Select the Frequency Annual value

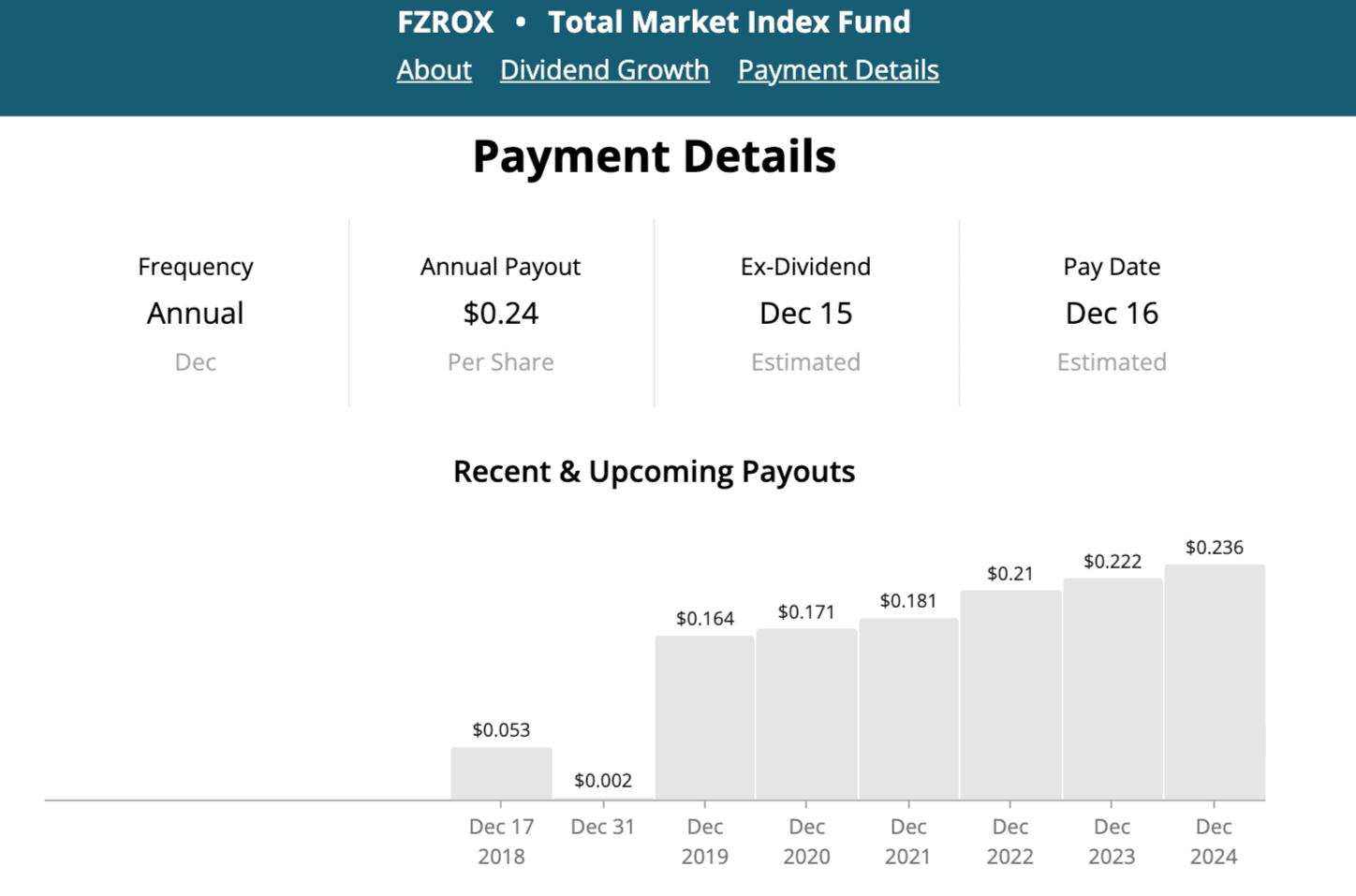pyautogui.click(x=195, y=313)
